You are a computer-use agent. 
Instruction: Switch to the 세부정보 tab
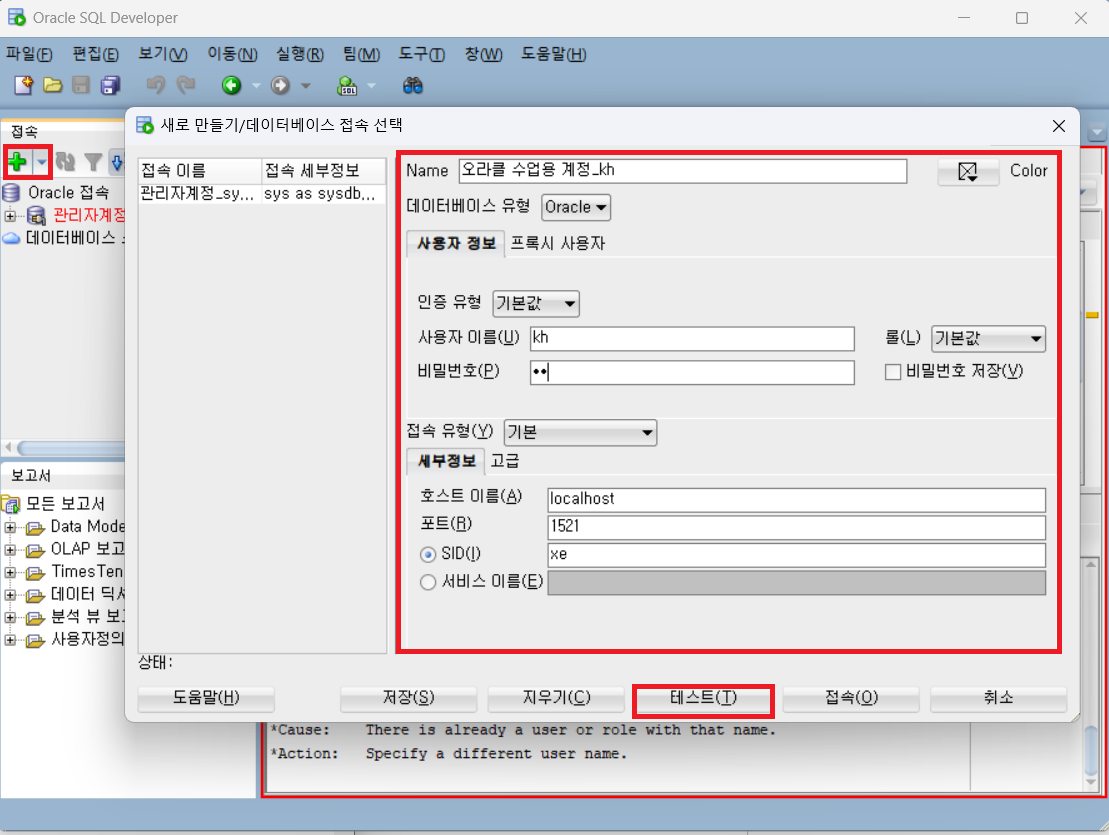[446, 461]
